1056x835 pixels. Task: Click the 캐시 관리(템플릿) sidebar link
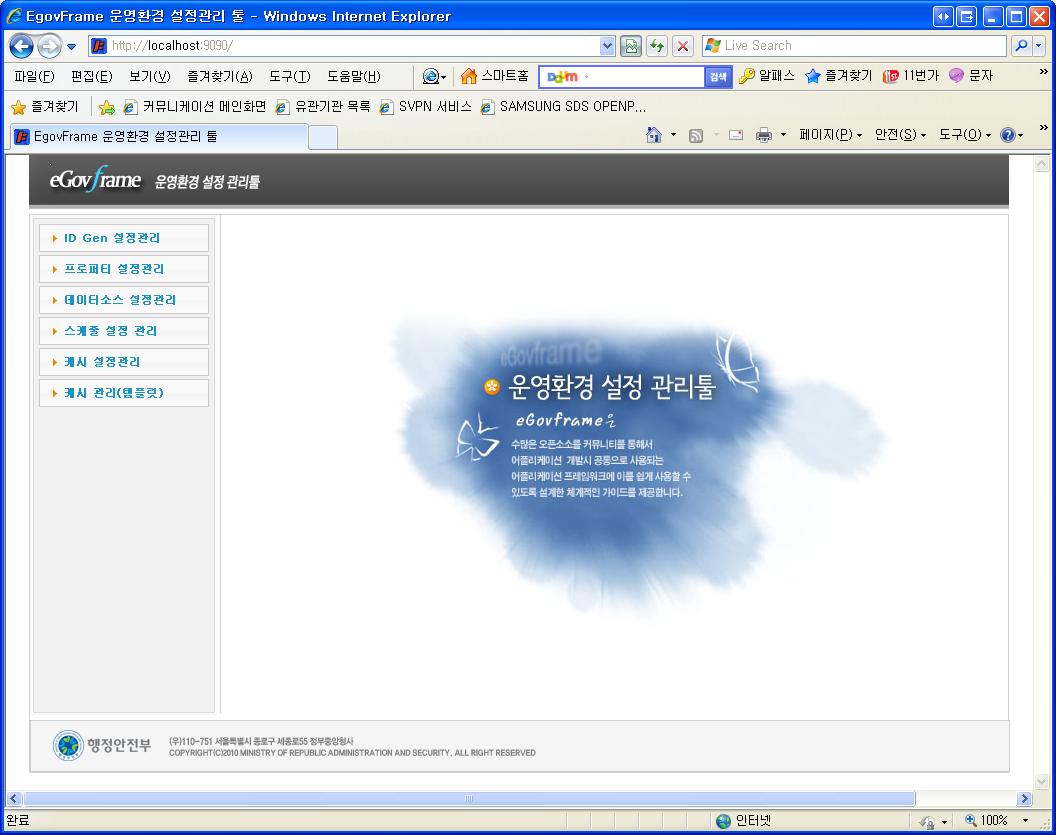click(x=113, y=393)
